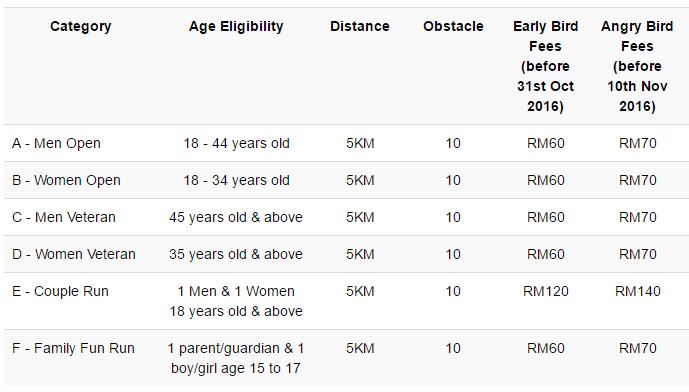Click the Angry Bird Fees header
The image size is (689, 392).
[x=637, y=66]
